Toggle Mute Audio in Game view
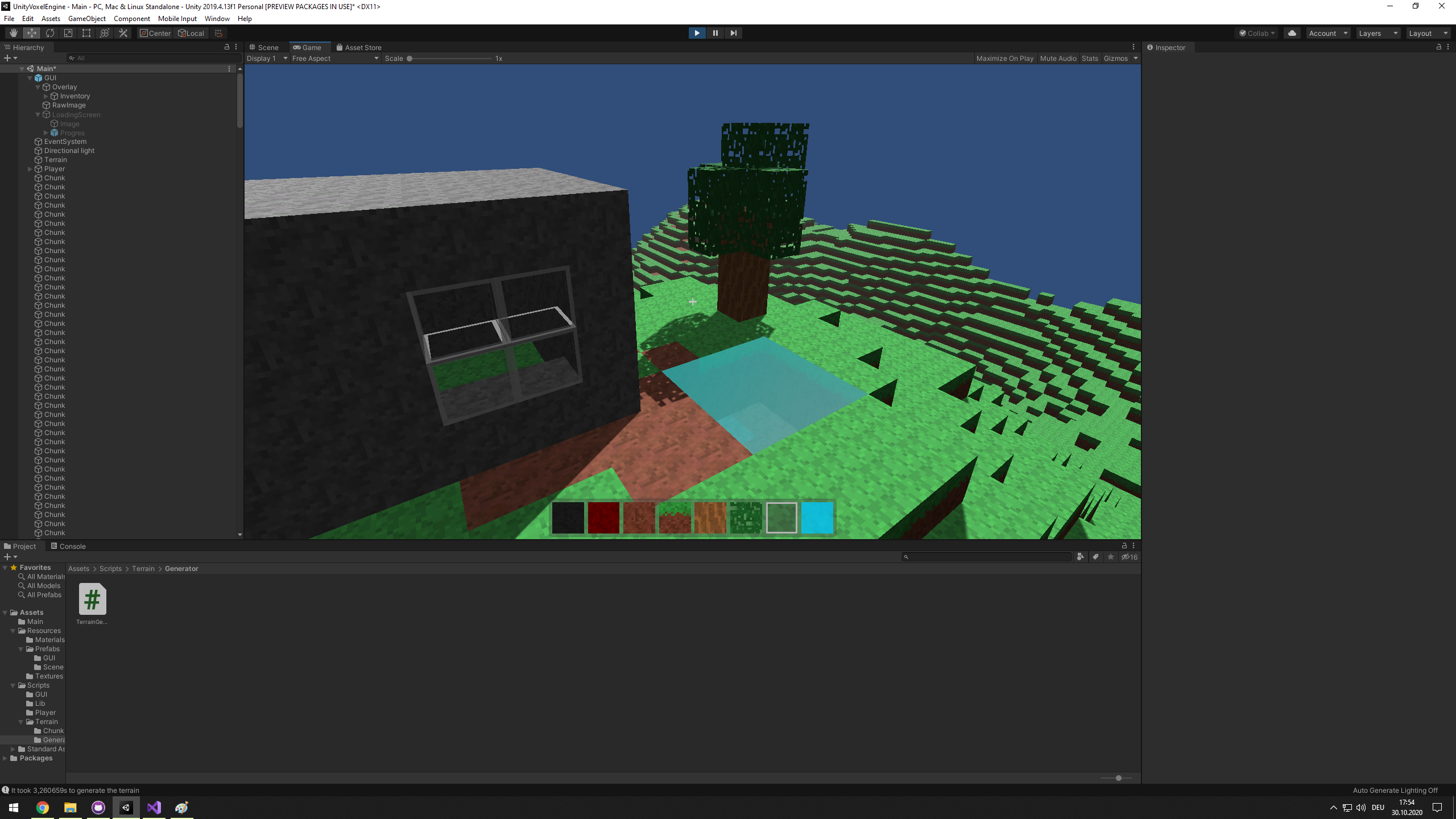 click(1058, 59)
